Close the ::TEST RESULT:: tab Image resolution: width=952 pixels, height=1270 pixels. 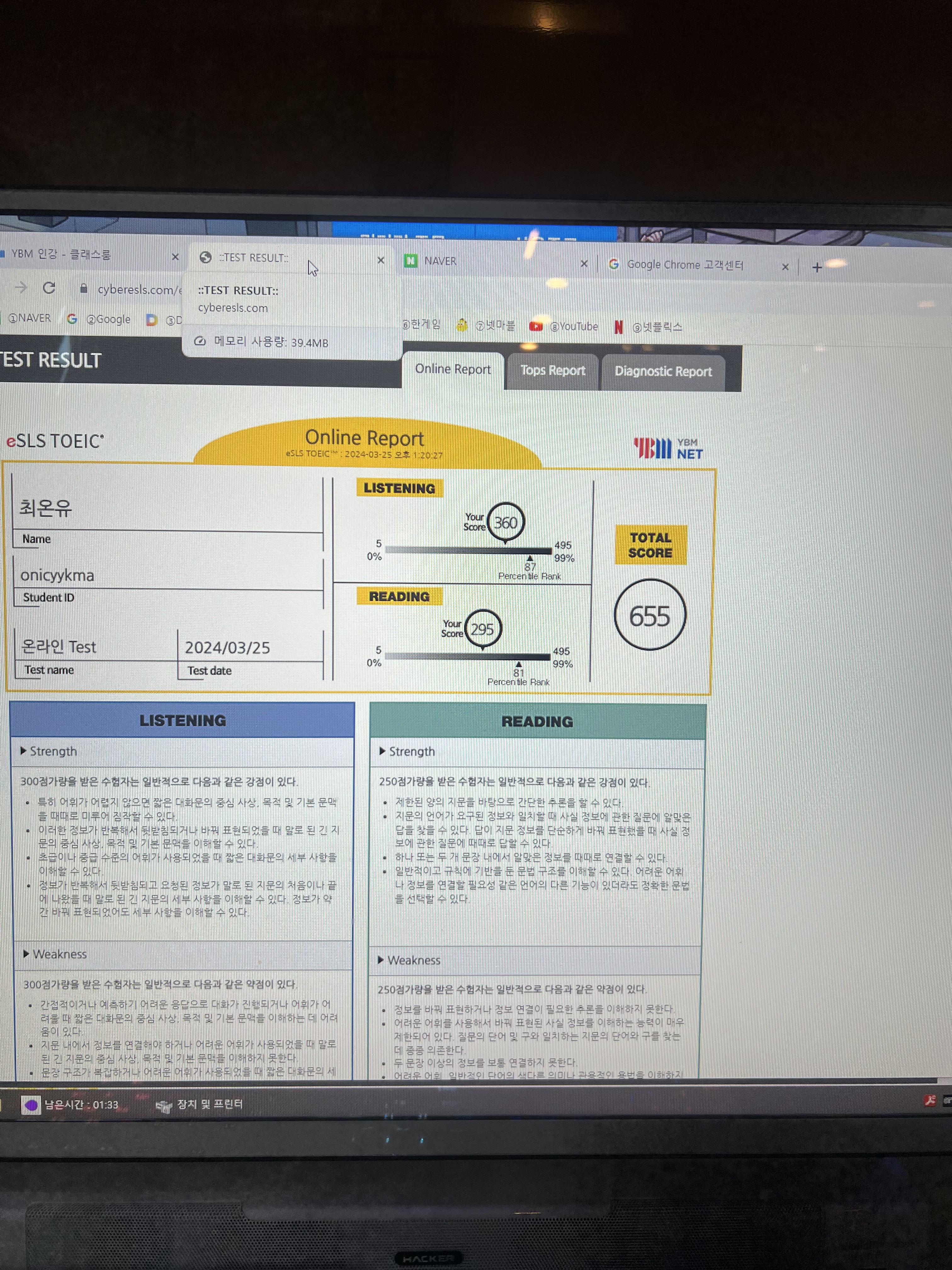(381, 260)
